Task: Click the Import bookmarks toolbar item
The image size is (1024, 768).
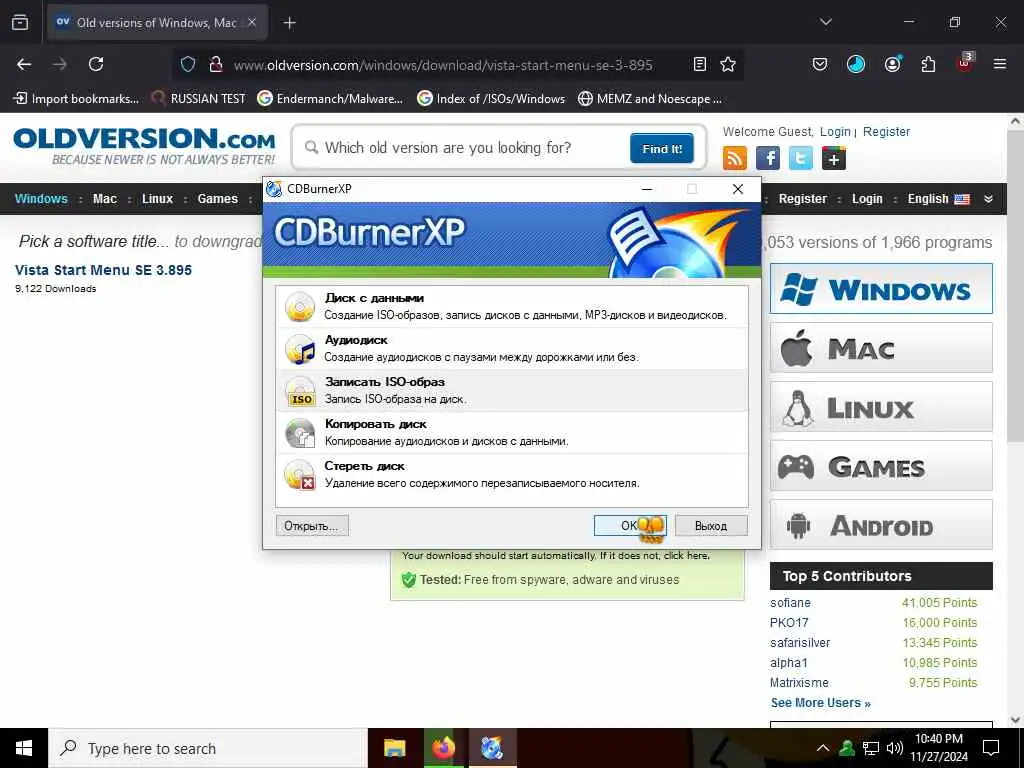Action: (76, 99)
